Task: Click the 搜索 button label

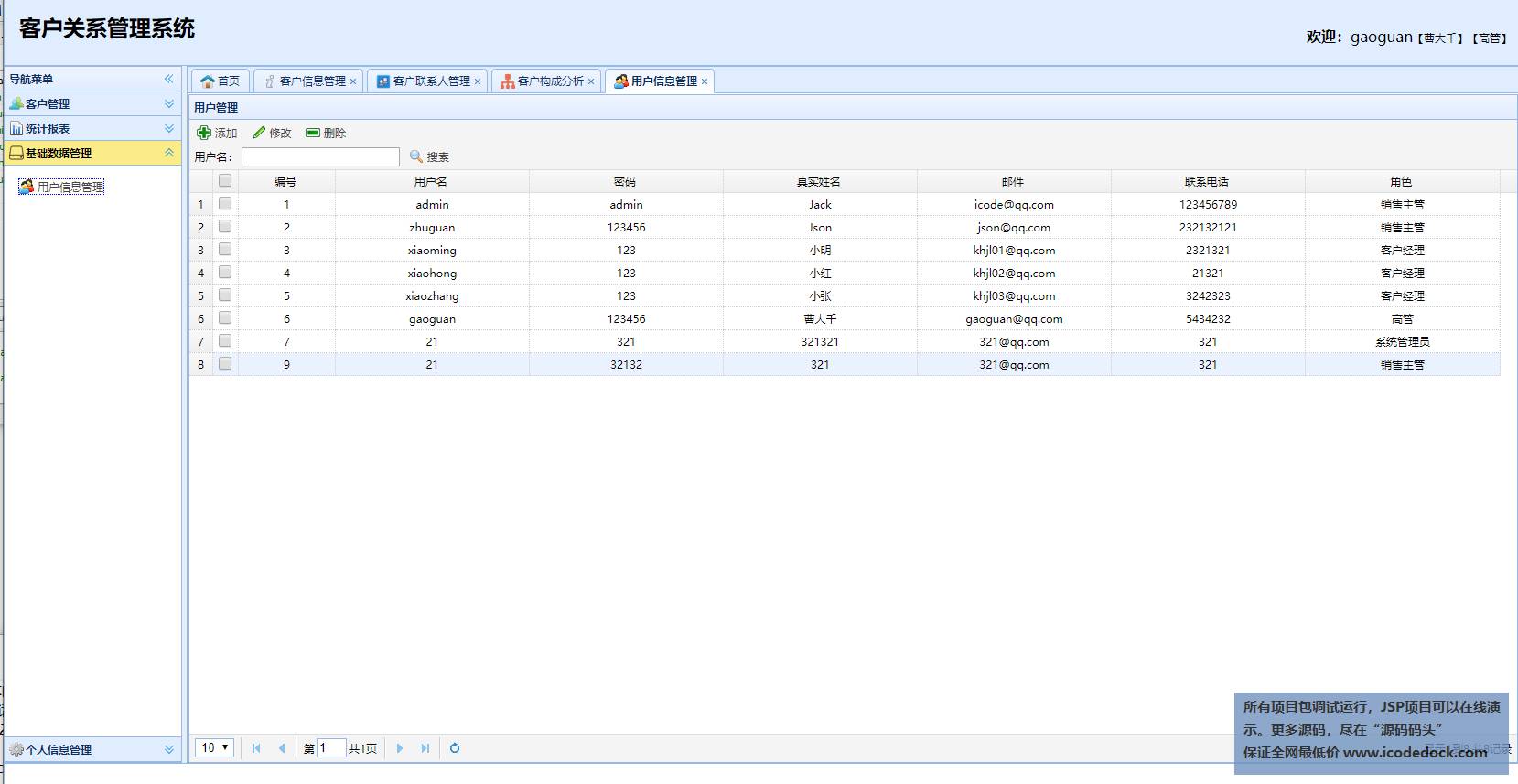Action: point(438,157)
